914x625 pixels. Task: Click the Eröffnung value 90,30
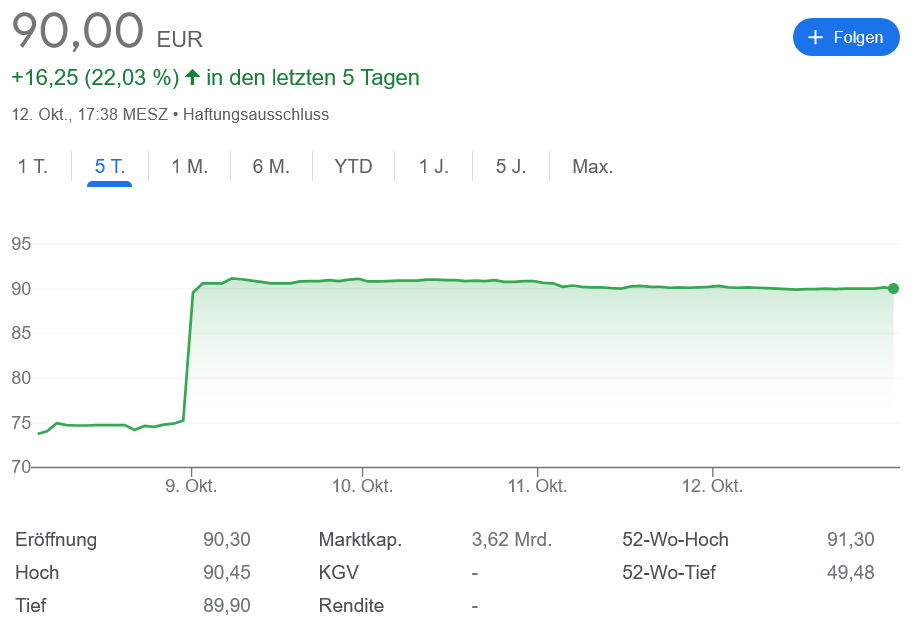pyautogui.click(x=226, y=540)
